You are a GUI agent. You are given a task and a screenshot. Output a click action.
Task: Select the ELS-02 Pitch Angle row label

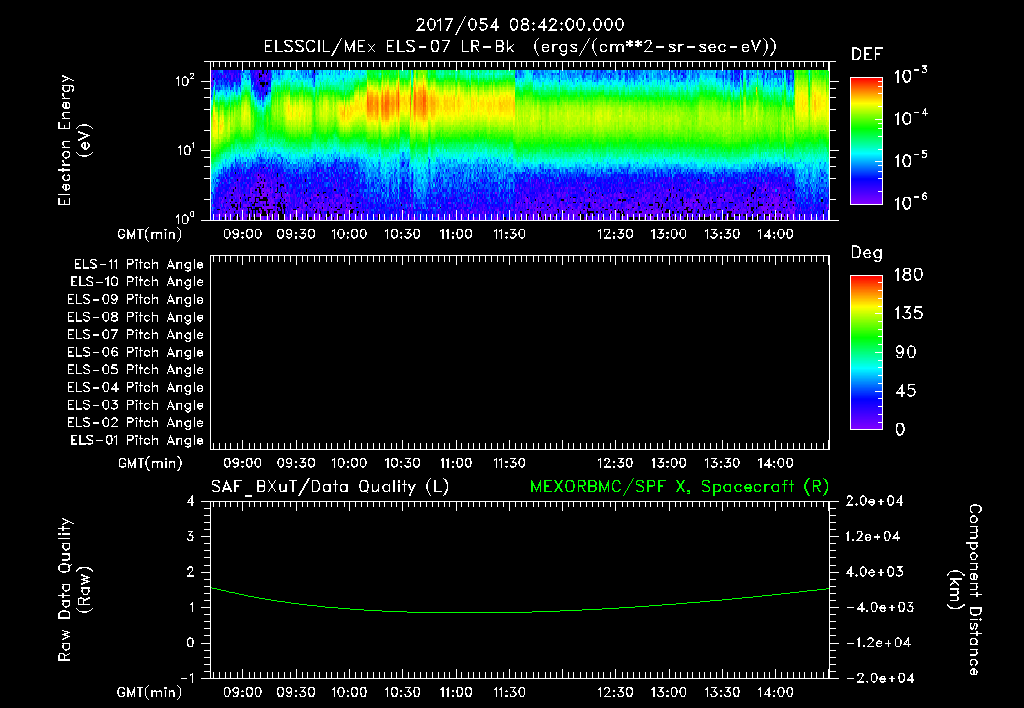click(135, 423)
